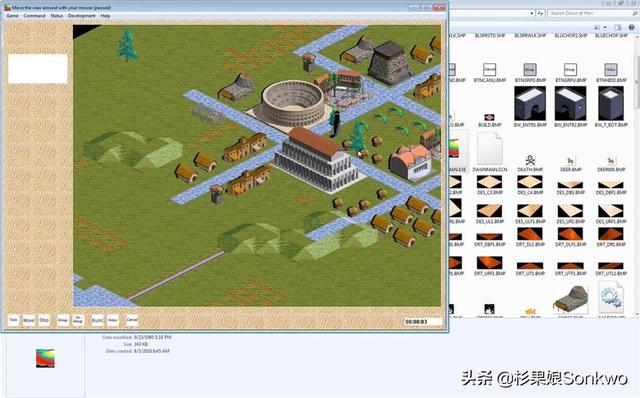Toggle the Explorer preview pane
640x398 pixels.
click(618, 27)
